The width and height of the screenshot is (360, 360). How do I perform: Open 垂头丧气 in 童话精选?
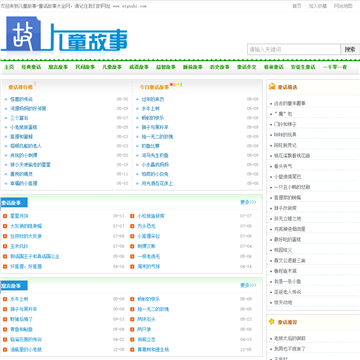(283, 166)
